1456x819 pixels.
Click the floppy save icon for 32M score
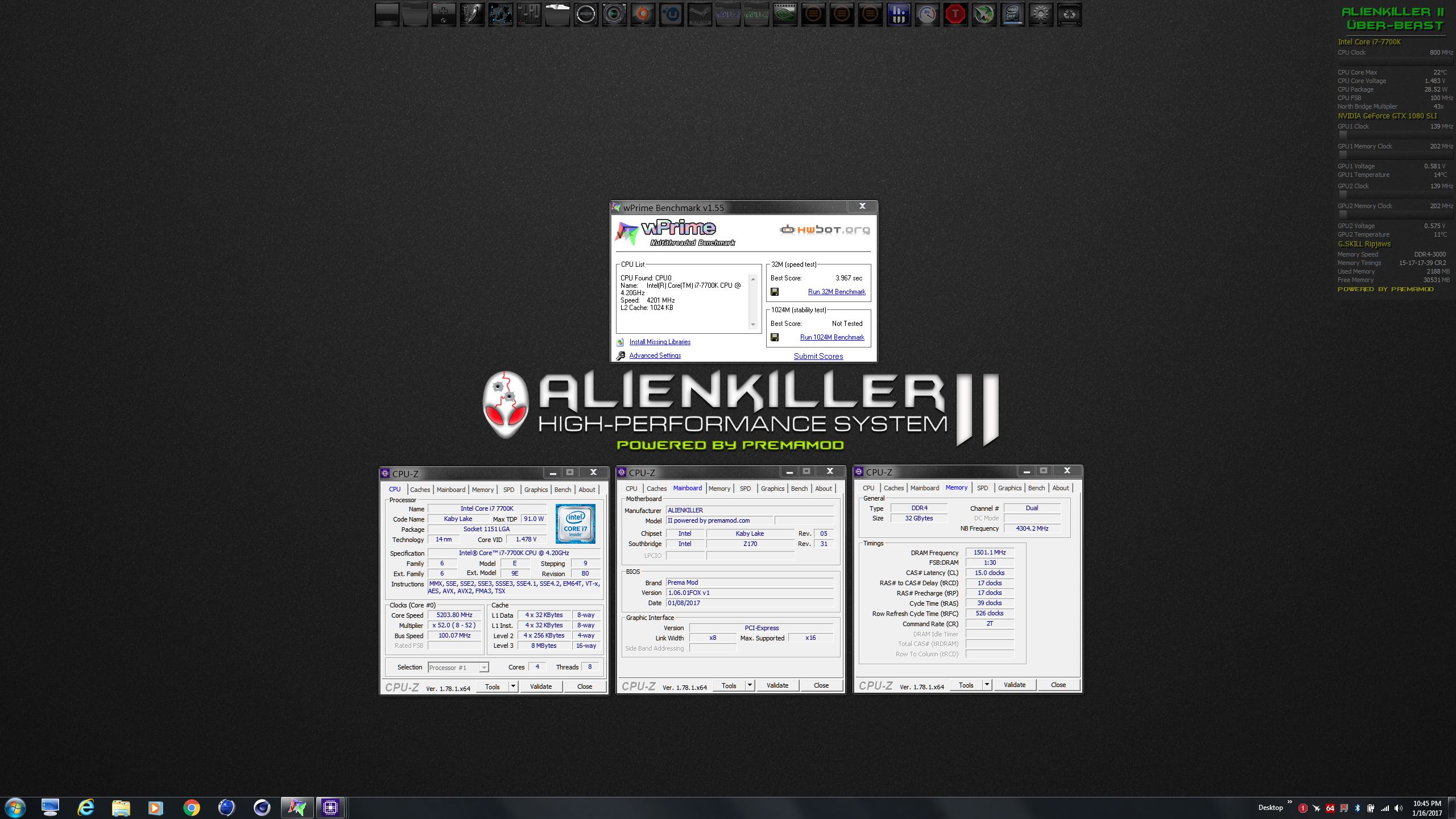pos(774,292)
